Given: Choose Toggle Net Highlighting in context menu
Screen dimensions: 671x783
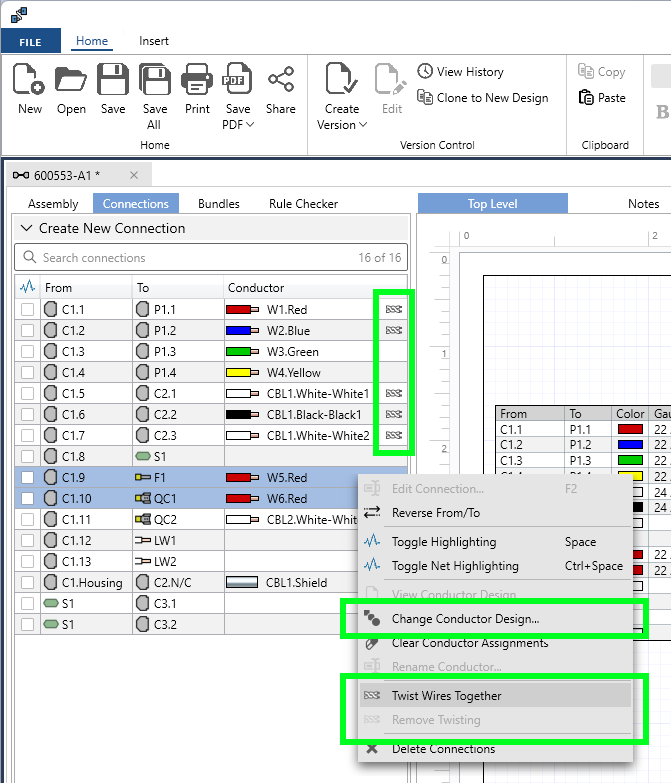Looking at the screenshot, I should tap(495, 566).
